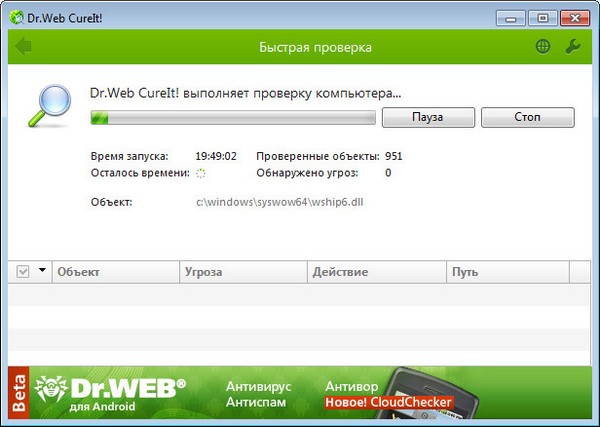The height and width of the screenshot is (427, 600).
Task: Expand the dropdown arrow beside header checkbox
Action: click(42, 270)
